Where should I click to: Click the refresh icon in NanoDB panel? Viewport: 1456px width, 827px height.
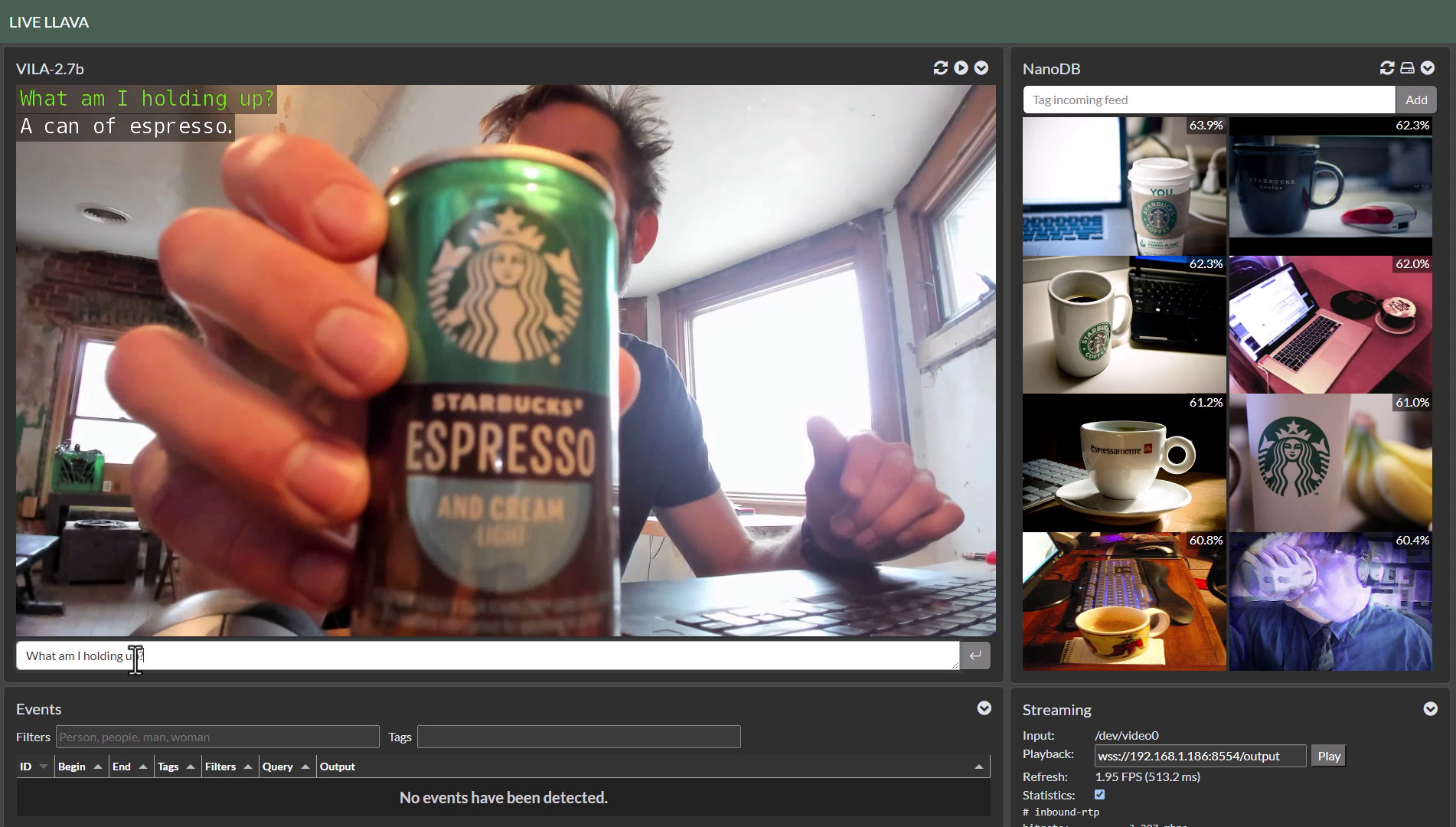click(1387, 68)
